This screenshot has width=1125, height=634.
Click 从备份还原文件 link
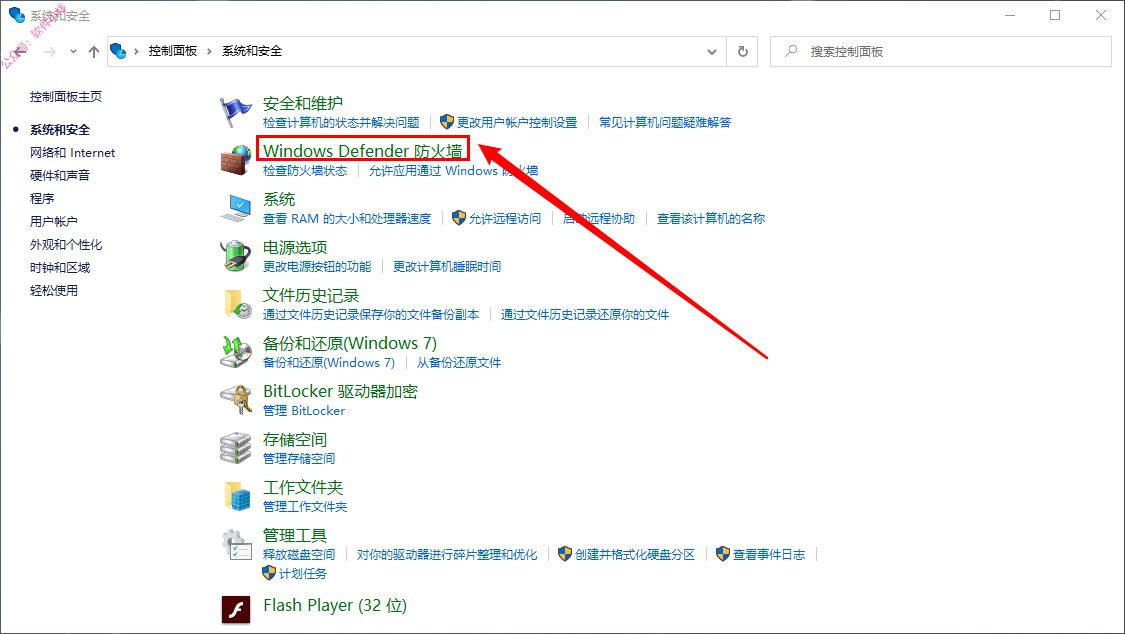point(459,363)
